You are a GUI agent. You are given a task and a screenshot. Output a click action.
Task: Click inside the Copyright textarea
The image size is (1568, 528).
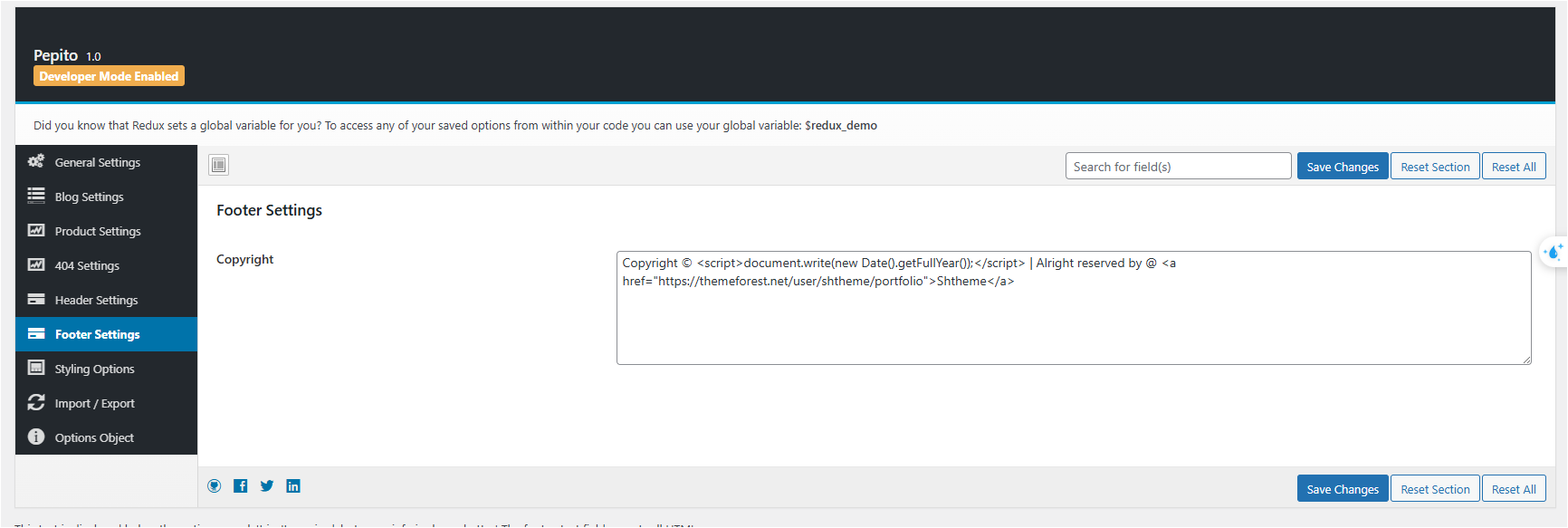(1074, 308)
